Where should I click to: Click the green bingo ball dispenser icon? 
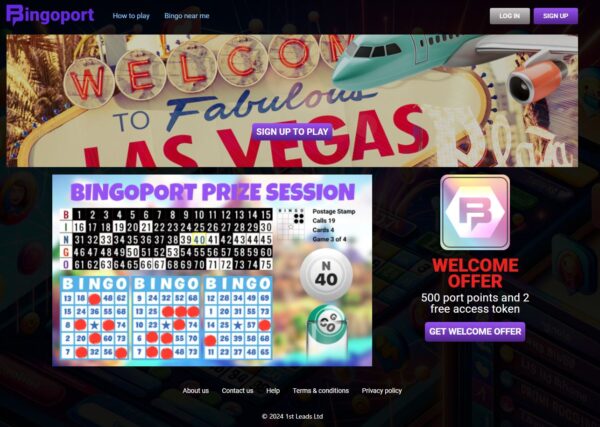(327, 331)
